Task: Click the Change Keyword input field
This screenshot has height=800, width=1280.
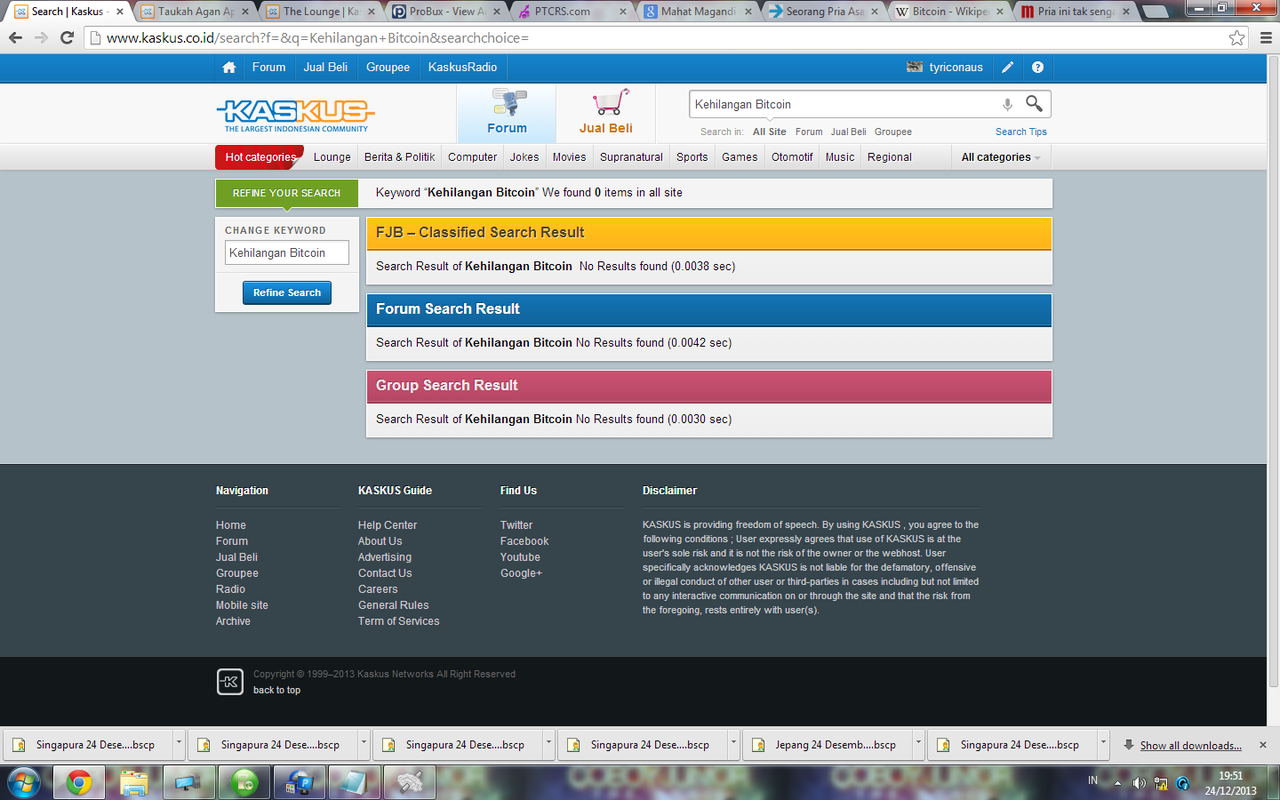Action: coord(287,253)
